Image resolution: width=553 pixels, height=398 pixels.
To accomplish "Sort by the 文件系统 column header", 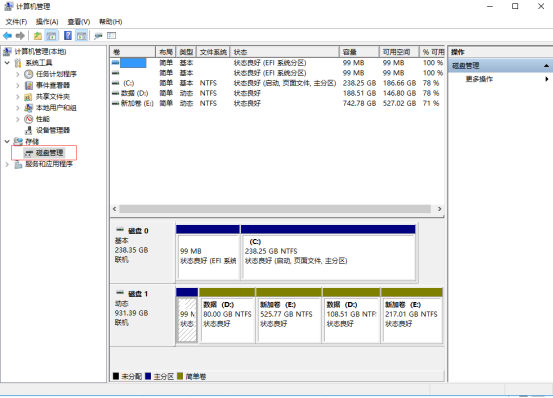I will point(213,52).
